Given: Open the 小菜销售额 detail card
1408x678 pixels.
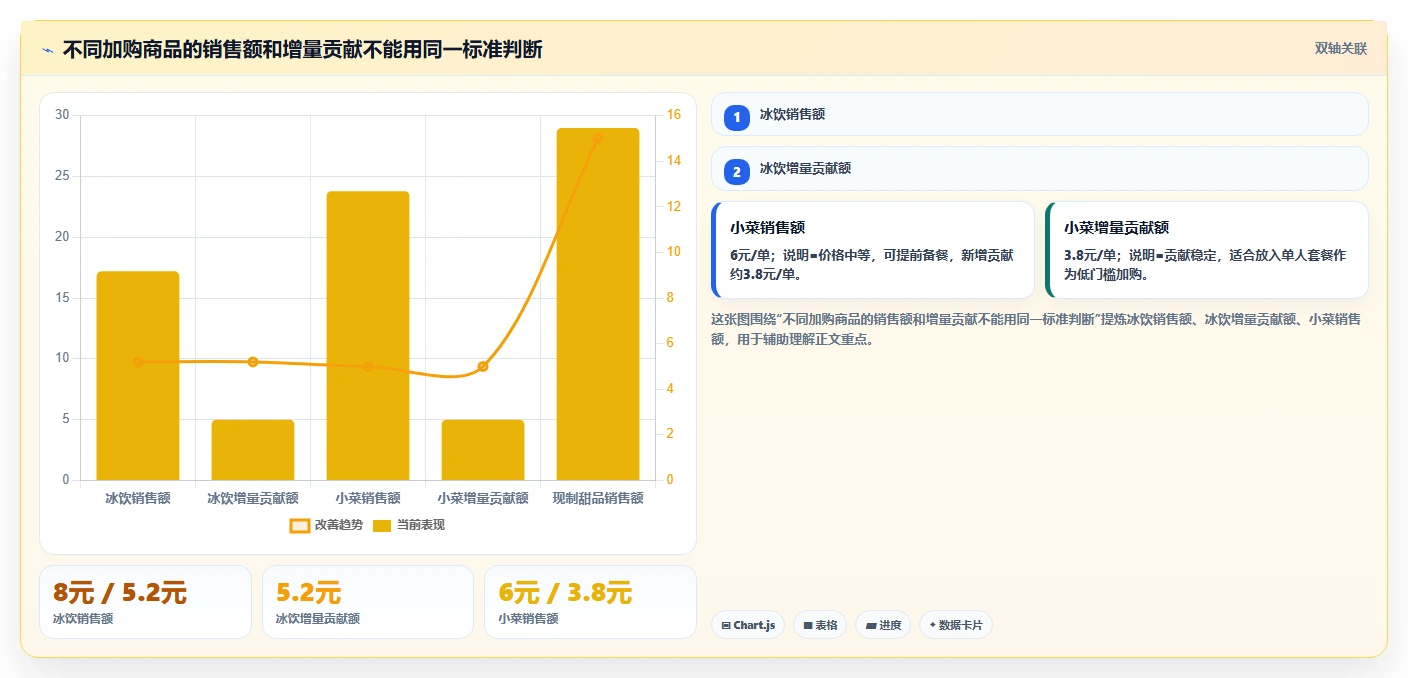Looking at the screenshot, I should point(872,250).
